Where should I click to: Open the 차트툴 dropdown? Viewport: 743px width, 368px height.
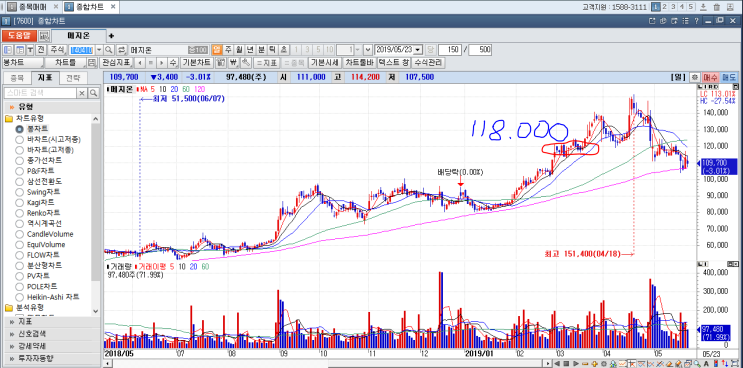65,63
